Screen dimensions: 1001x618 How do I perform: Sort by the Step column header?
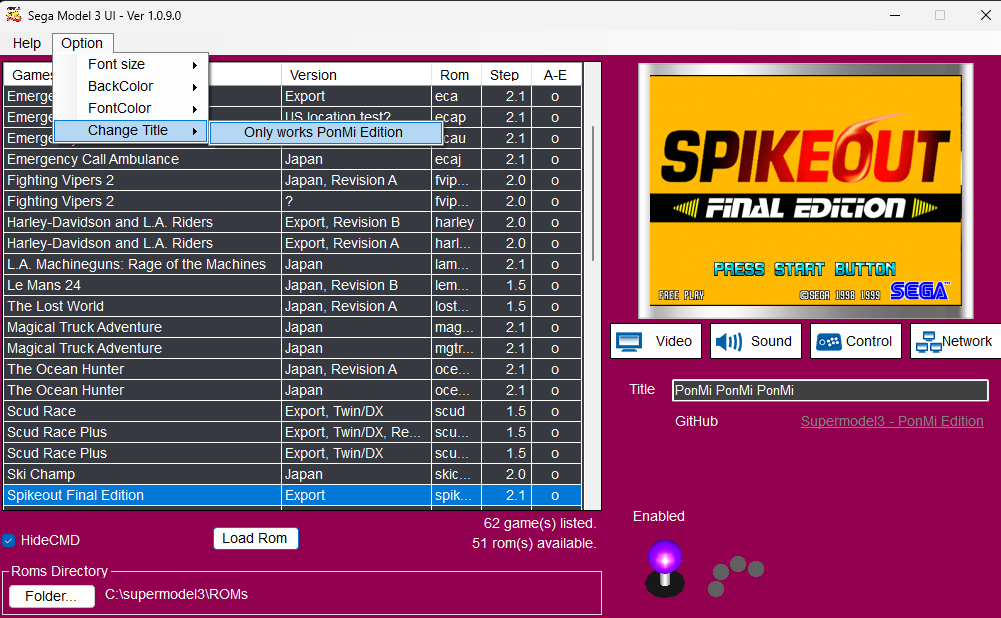[504, 75]
